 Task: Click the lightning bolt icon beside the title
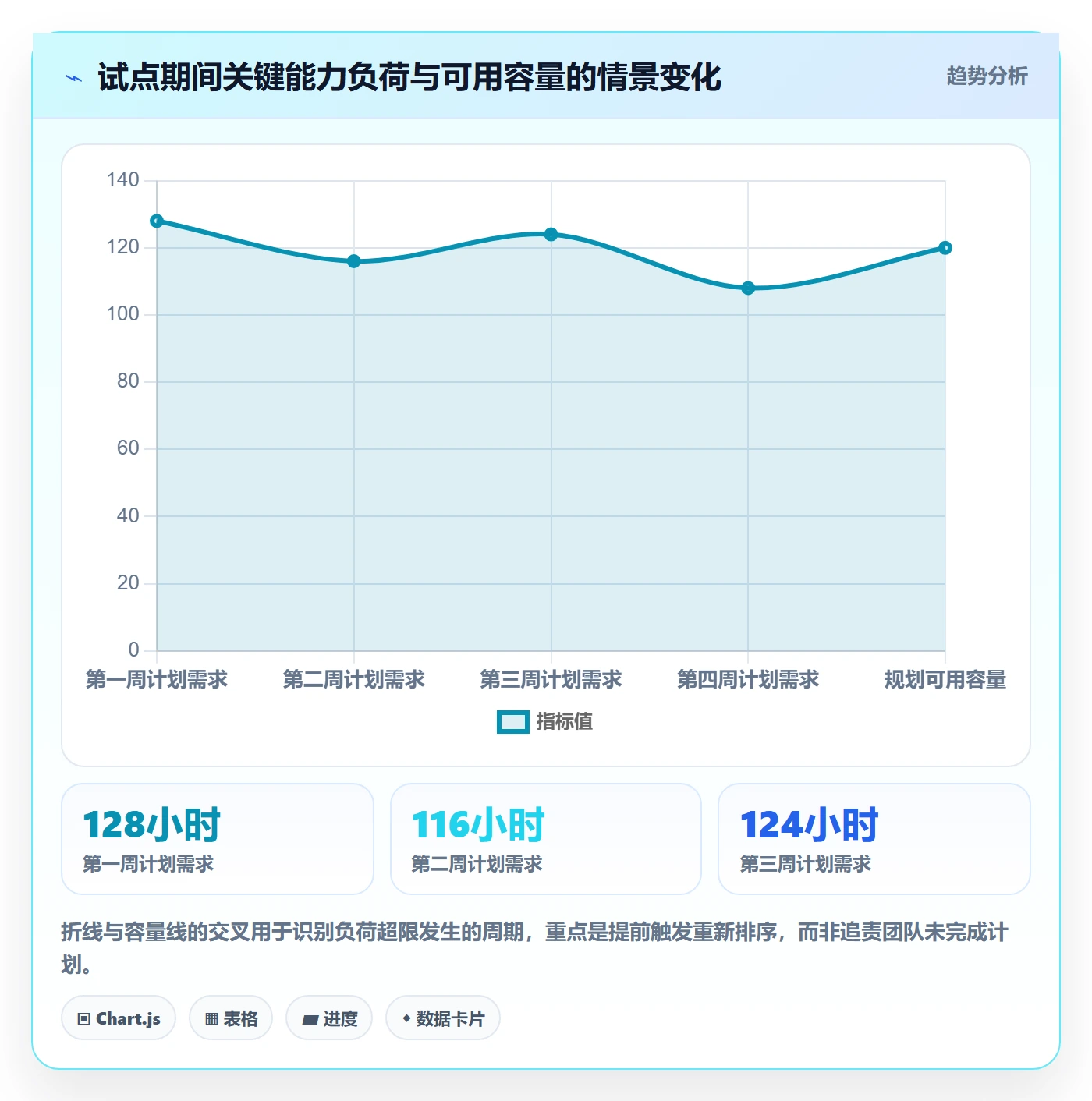[x=74, y=78]
